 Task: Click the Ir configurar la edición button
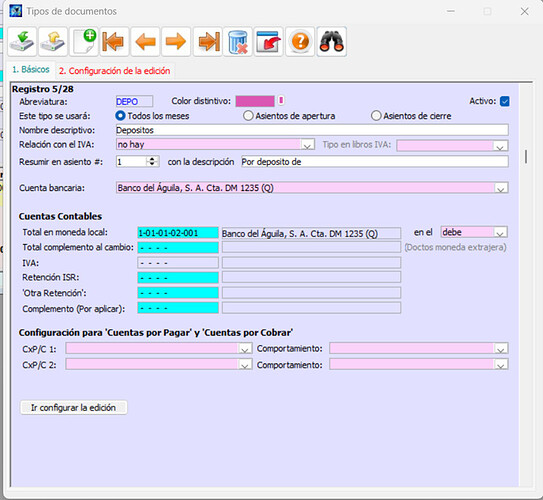coord(73,408)
